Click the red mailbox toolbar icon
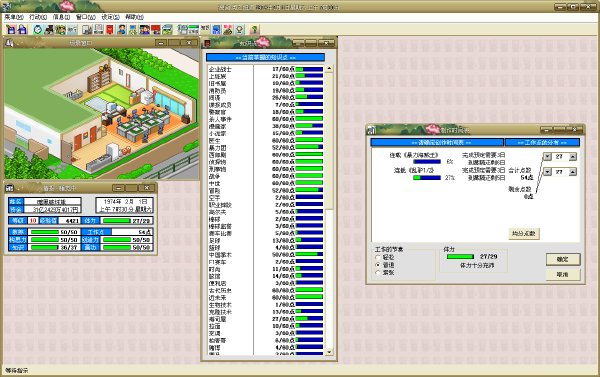This screenshot has height=377, width=600. click(110, 29)
